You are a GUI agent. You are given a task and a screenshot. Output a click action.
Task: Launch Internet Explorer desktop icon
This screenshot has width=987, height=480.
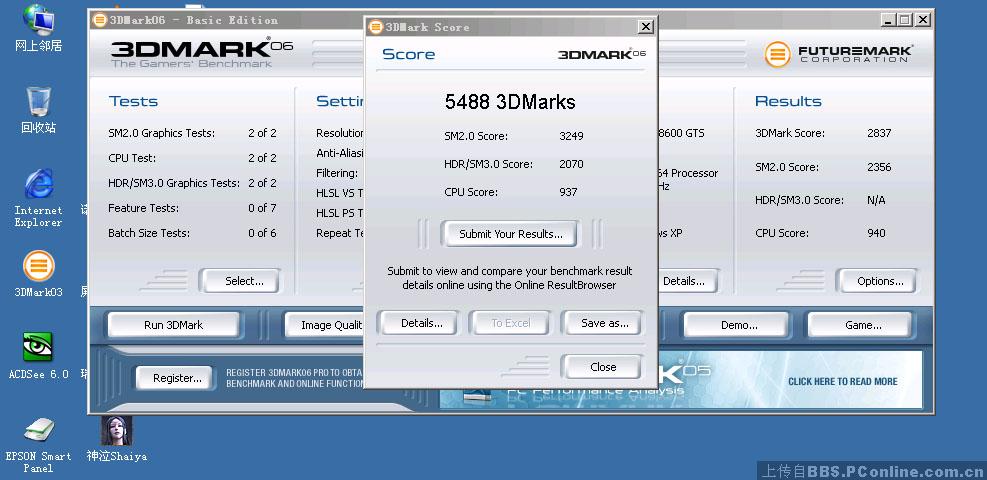pyautogui.click(x=38, y=185)
